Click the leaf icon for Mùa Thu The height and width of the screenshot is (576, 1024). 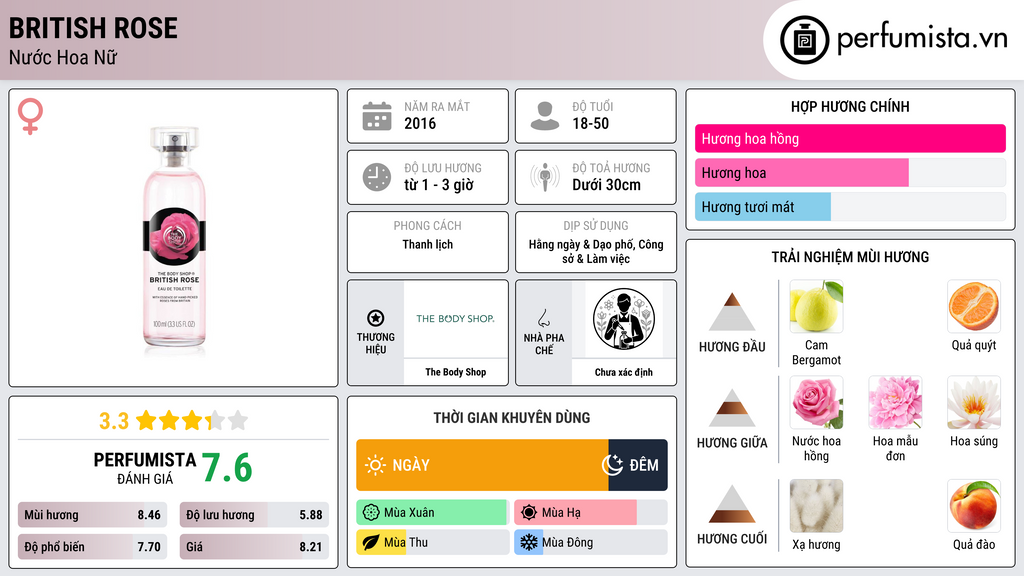[371, 543]
